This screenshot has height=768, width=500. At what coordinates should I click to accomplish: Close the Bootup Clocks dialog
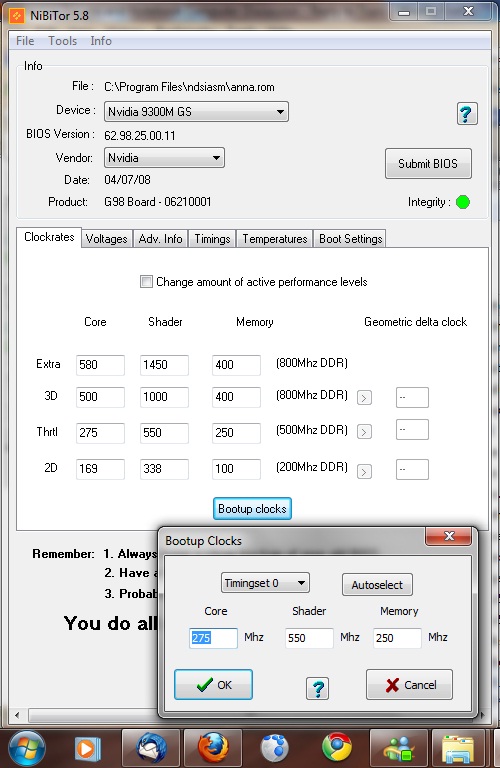point(449,536)
